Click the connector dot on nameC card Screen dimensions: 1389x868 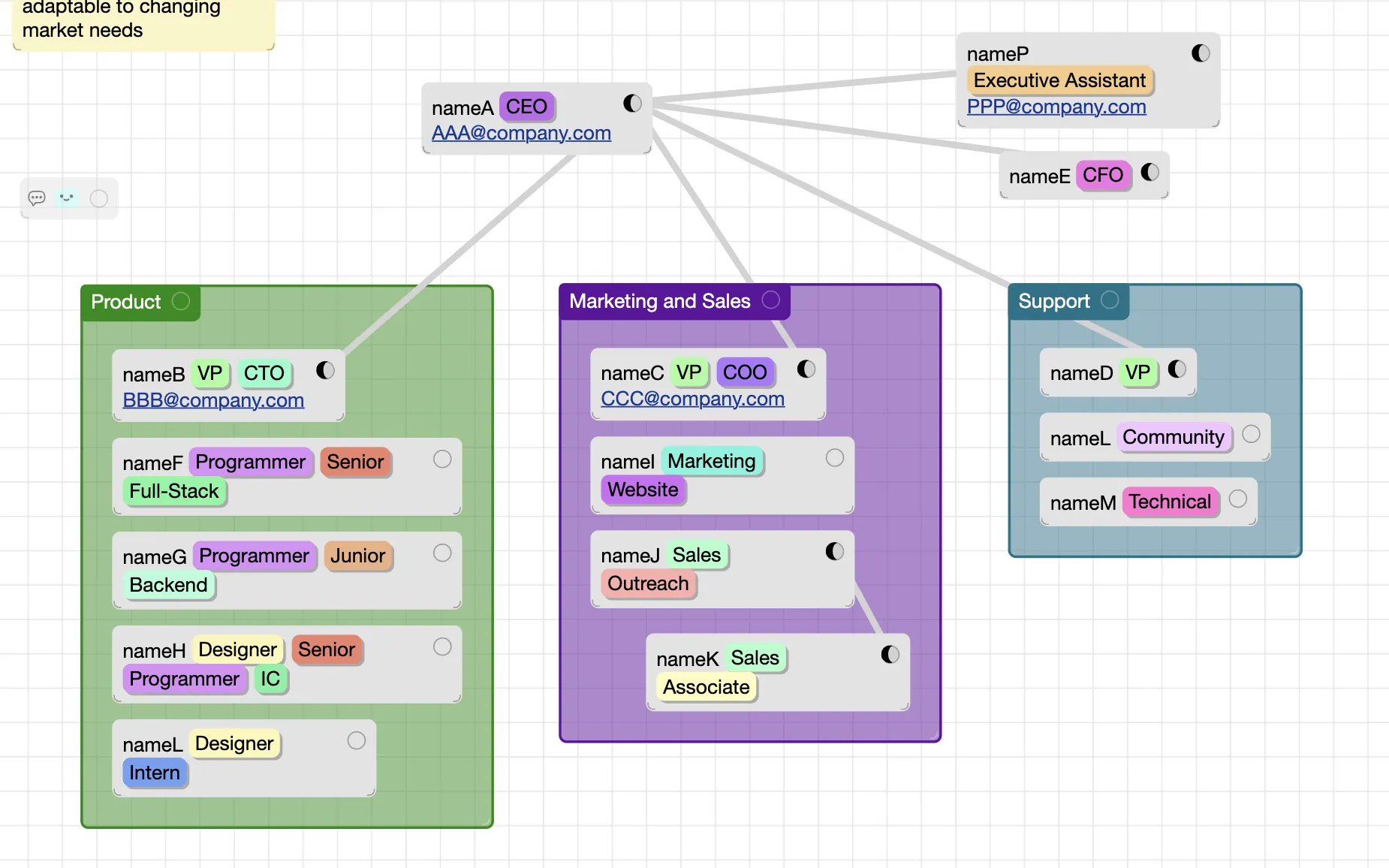(x=806, y=369)
